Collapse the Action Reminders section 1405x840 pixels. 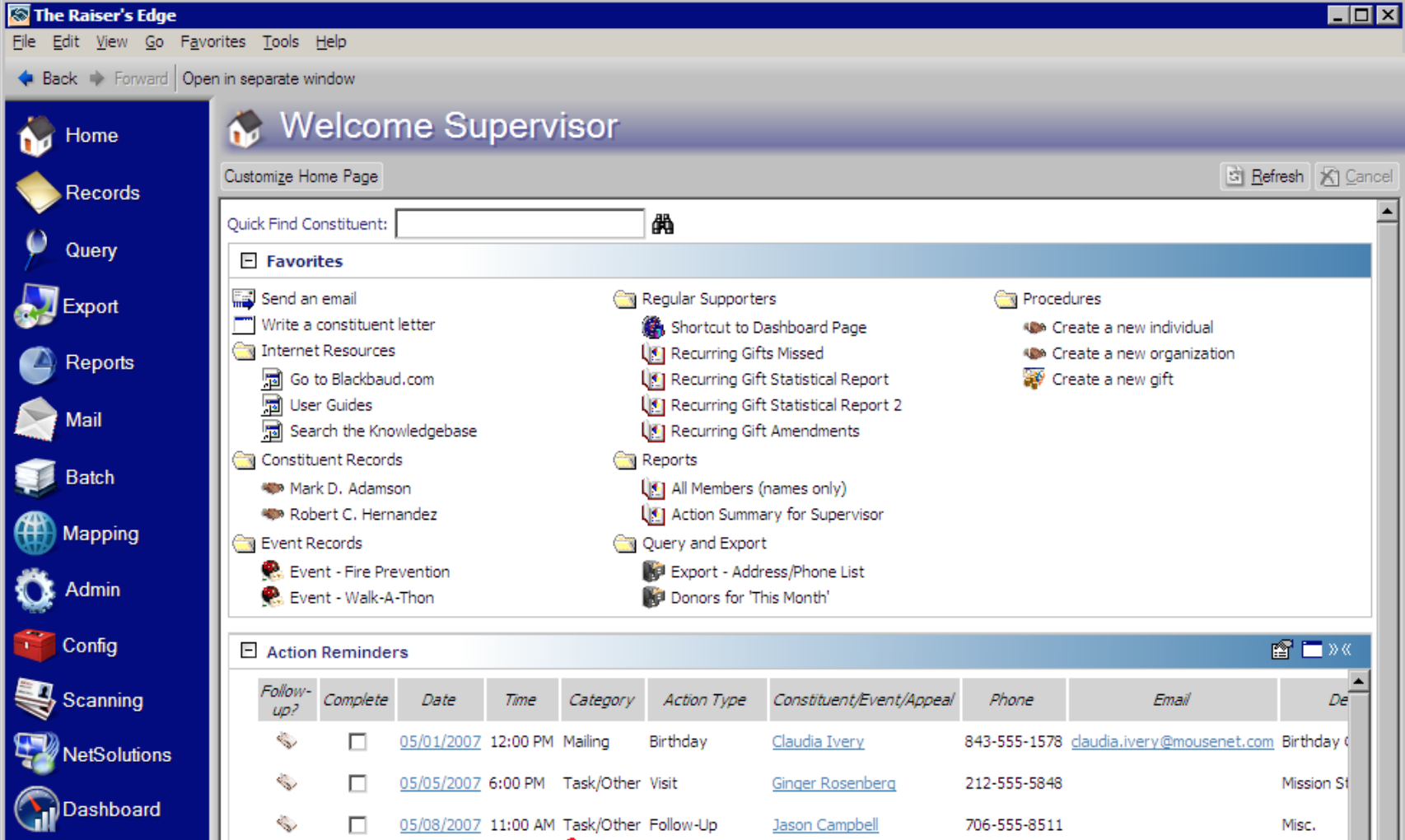[x=248, y=651]
